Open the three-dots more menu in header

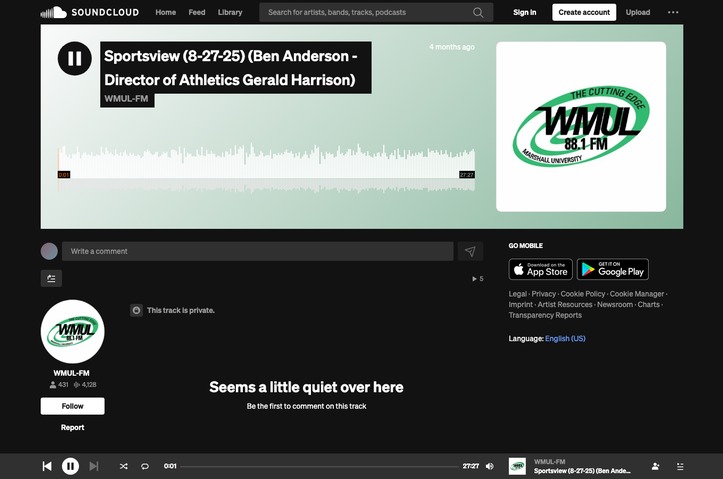pyautogui.click(x=673, y=12)
